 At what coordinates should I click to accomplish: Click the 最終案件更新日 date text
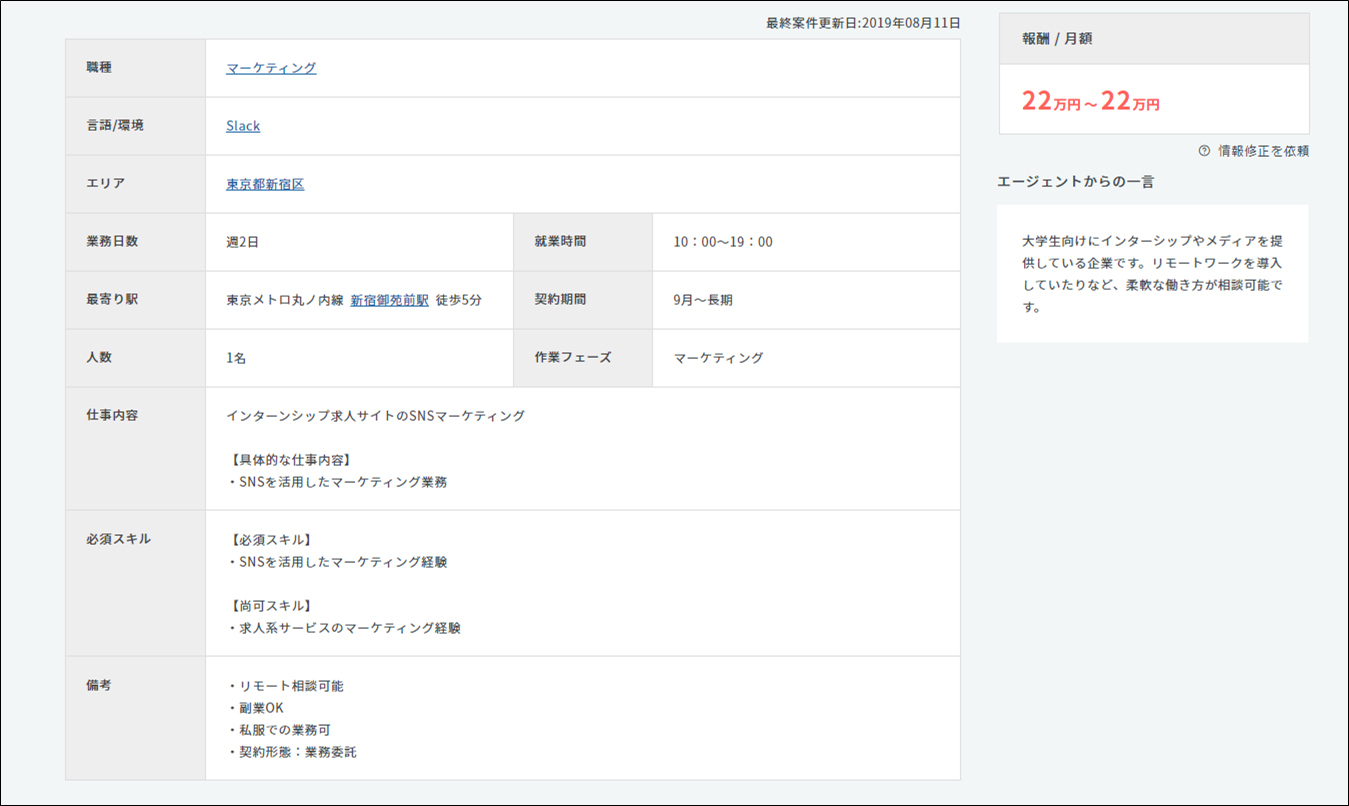pos(863,23)
